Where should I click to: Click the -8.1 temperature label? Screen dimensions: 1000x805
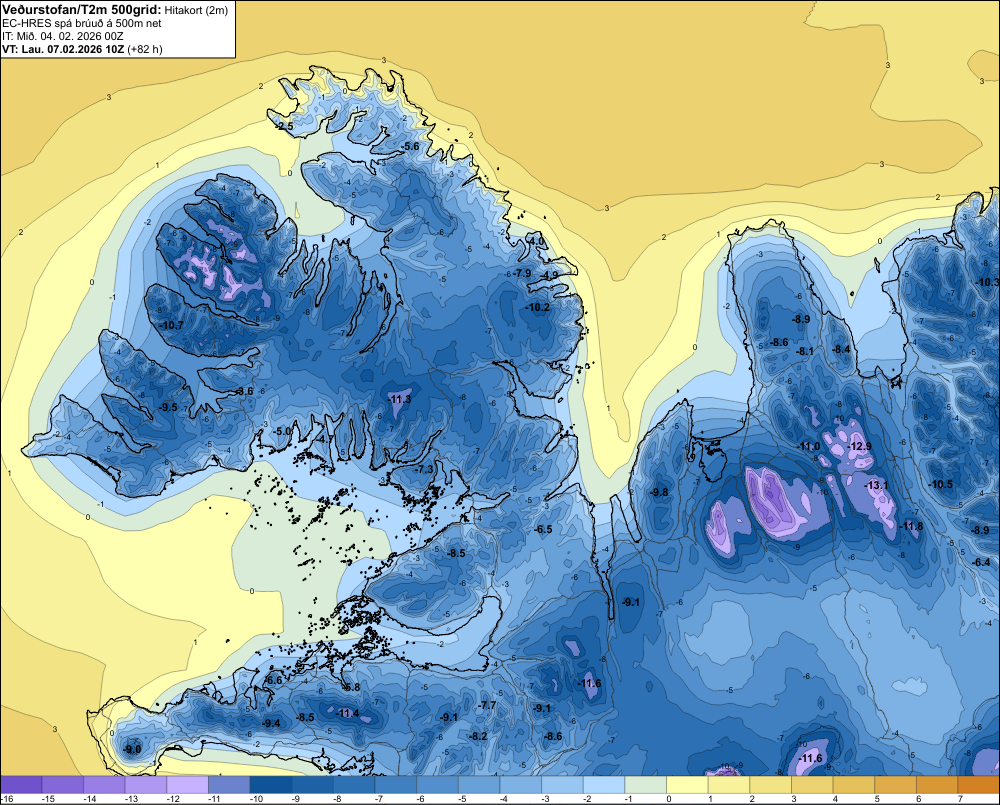pos(805,351)
